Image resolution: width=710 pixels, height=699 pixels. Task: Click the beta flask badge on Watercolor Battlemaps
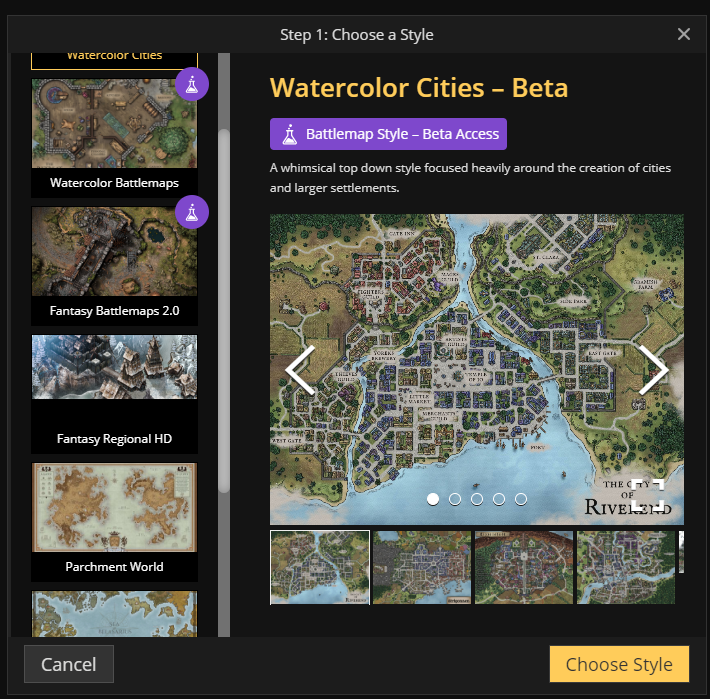coord(192,85)
